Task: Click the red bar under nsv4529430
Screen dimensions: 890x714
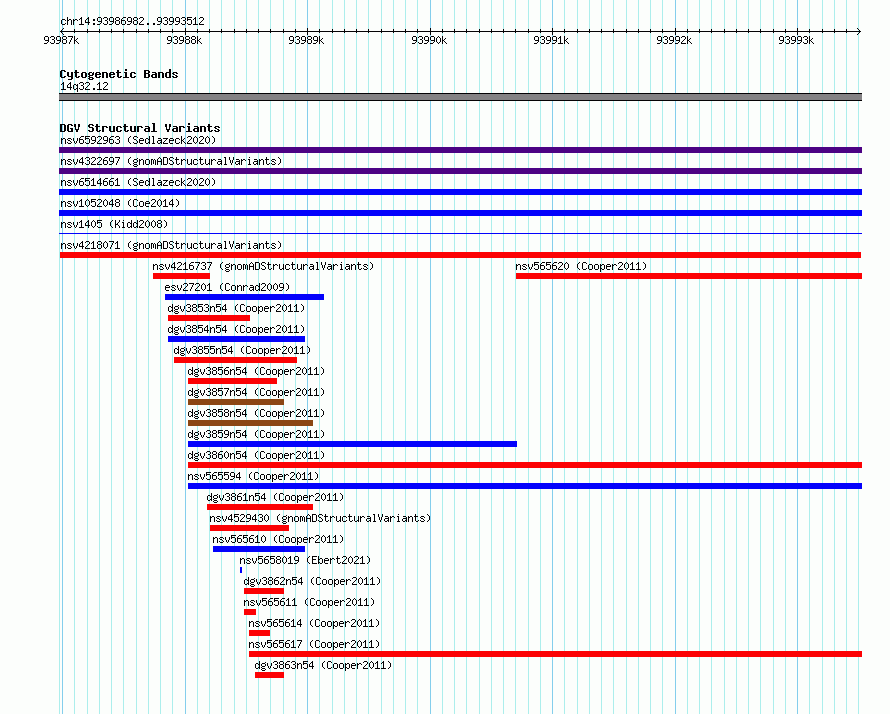Action: pos(249,528)
